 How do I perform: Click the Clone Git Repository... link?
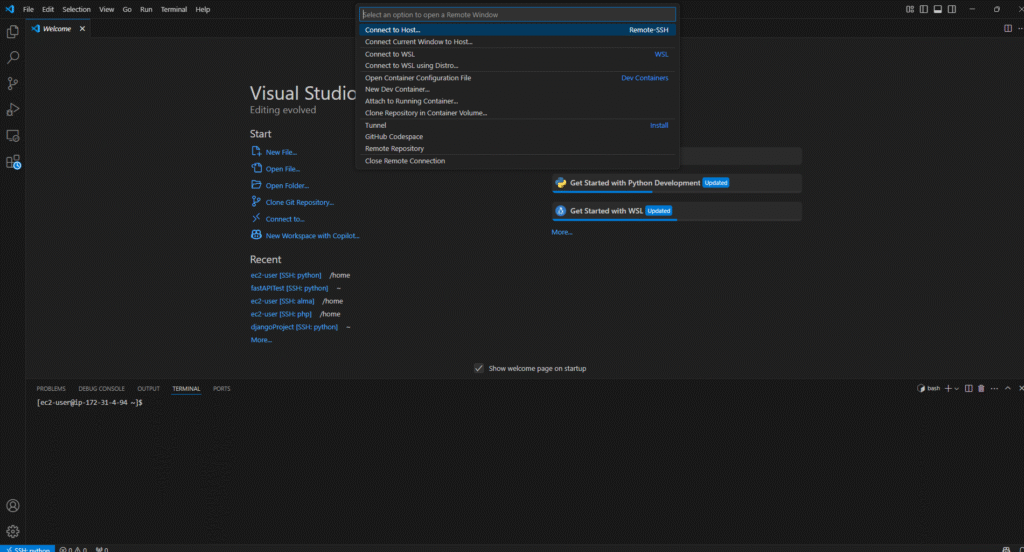(x=299, y=202)
